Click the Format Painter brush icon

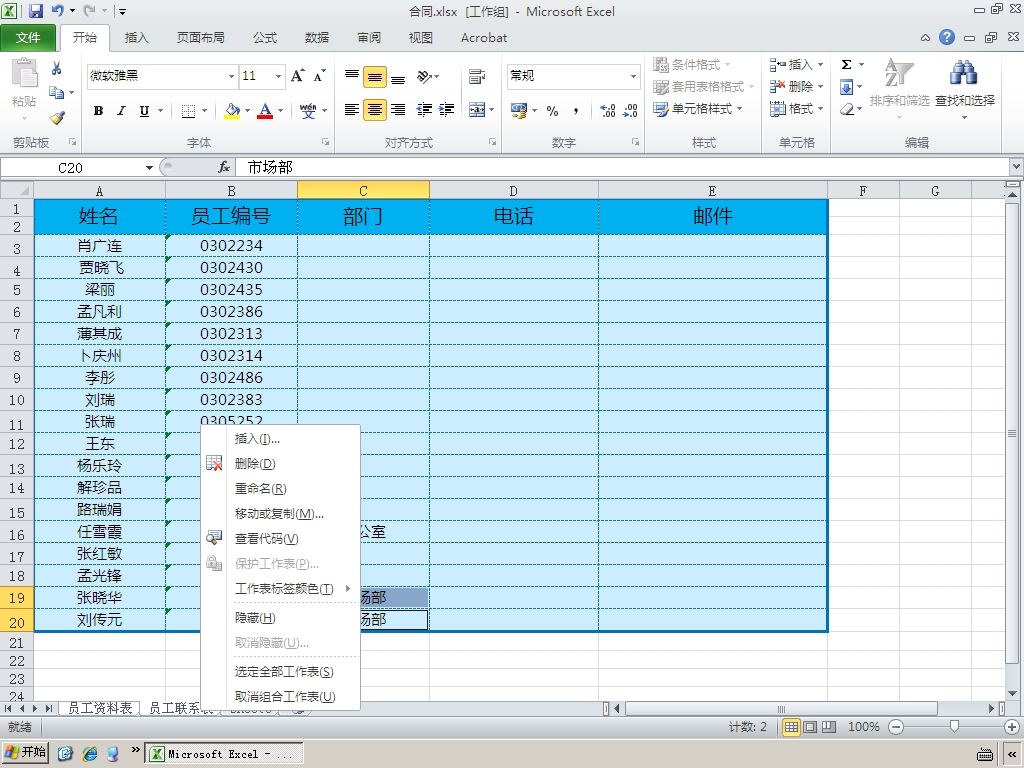(x=57, y=118)
